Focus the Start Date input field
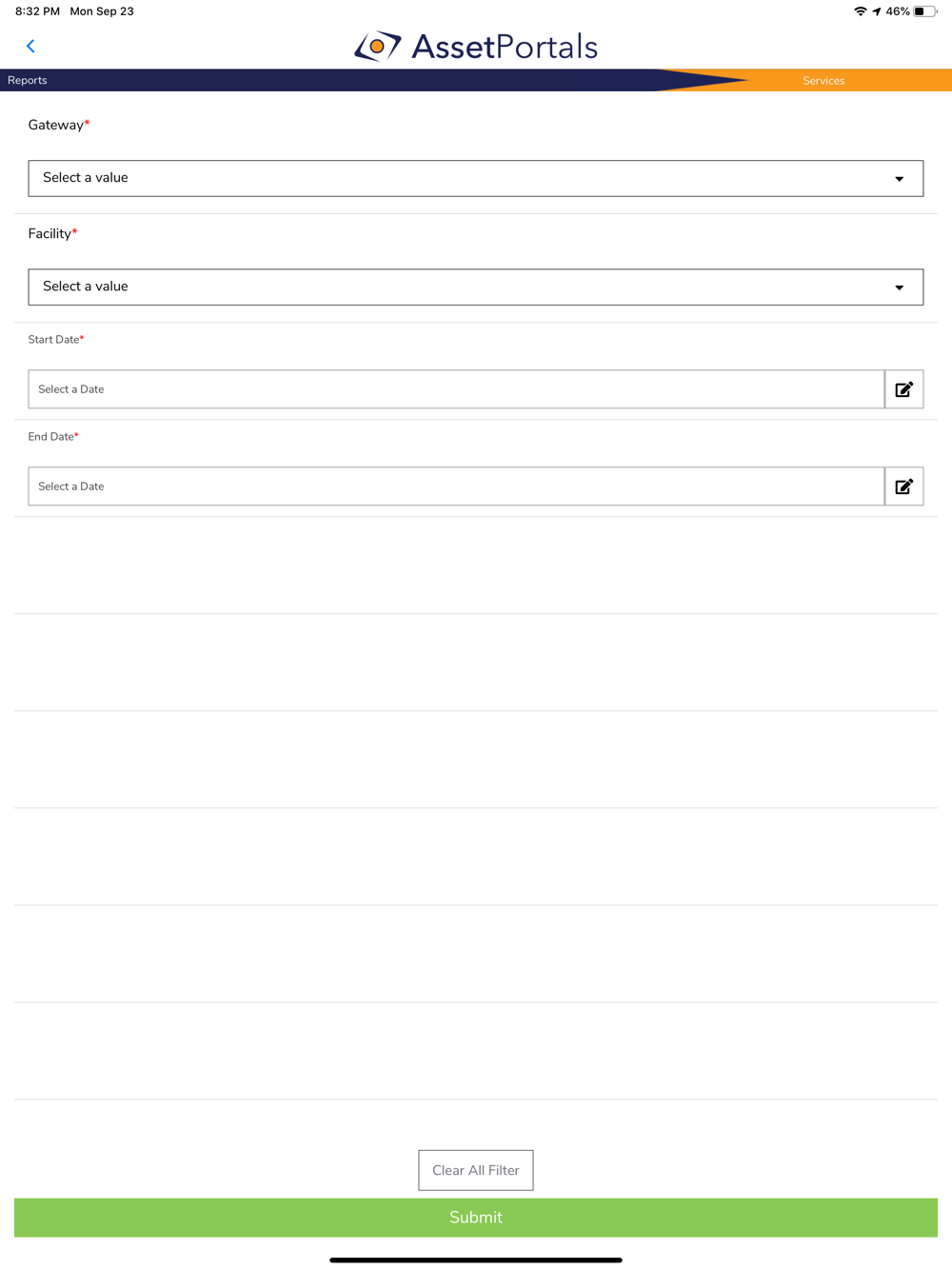This screenshot has height=1270, width=952. tap(456, 389)
